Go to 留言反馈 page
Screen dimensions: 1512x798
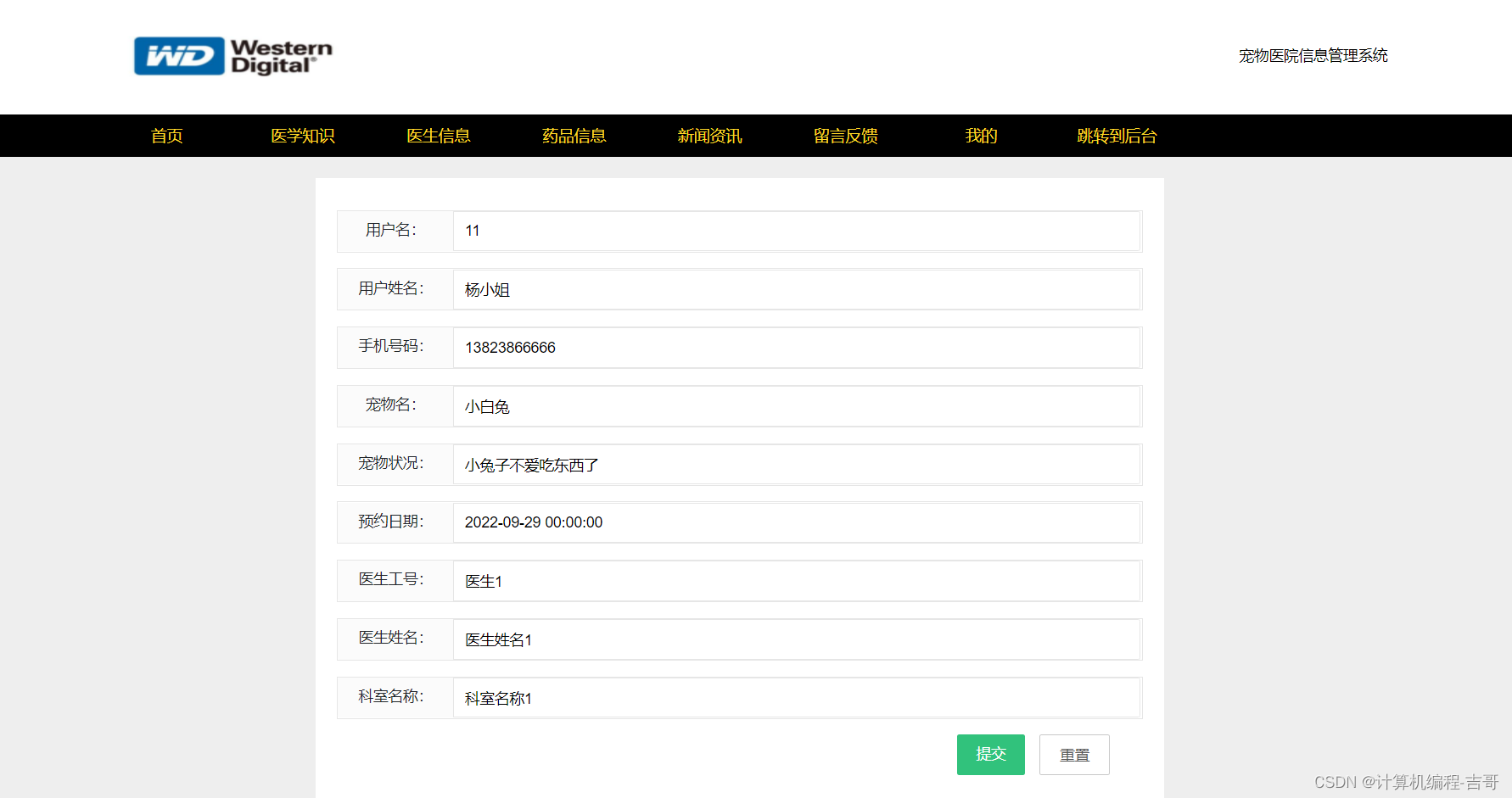click(846, 136)
